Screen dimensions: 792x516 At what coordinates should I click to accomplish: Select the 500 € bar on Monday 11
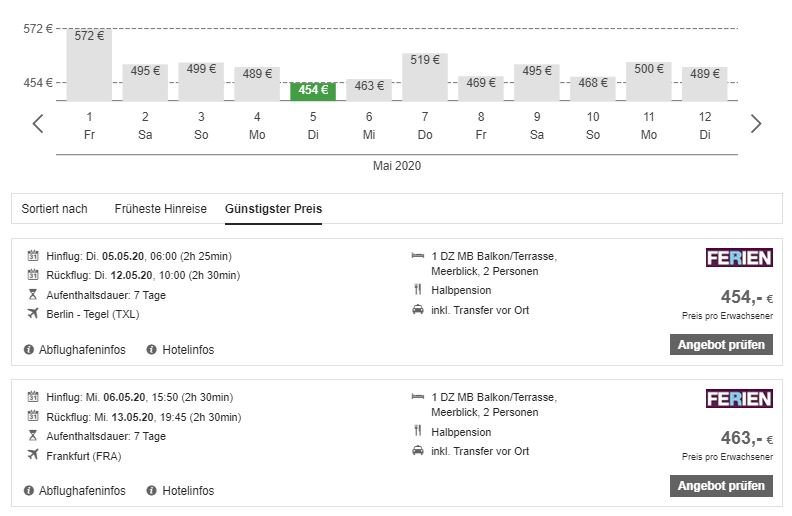point(649,81)
